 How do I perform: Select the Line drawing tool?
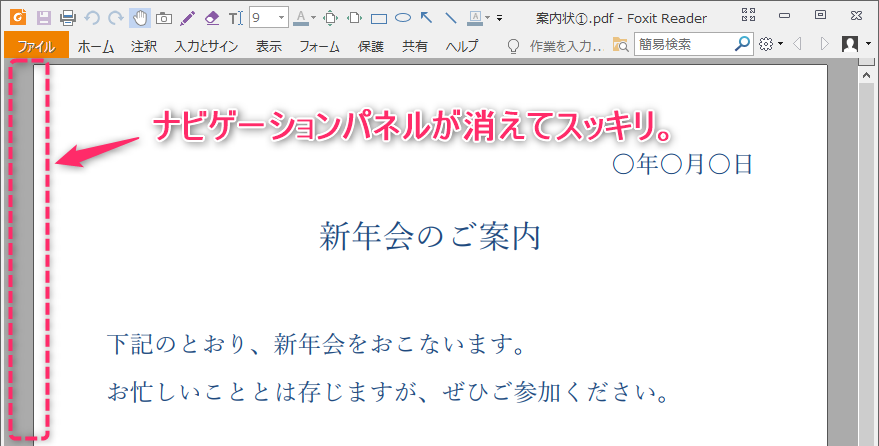click(x=451, y=18)
